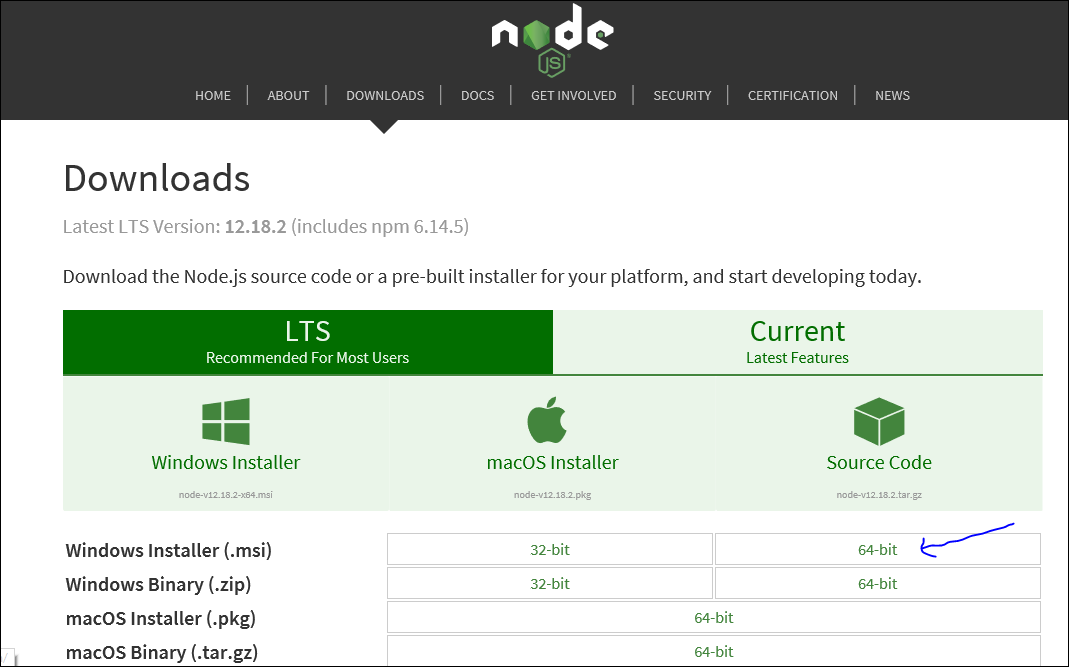Viewport: 1069px width, 667px height.
Task: Click the Windows Binary (.zip) row label
Action: [158, 584]
